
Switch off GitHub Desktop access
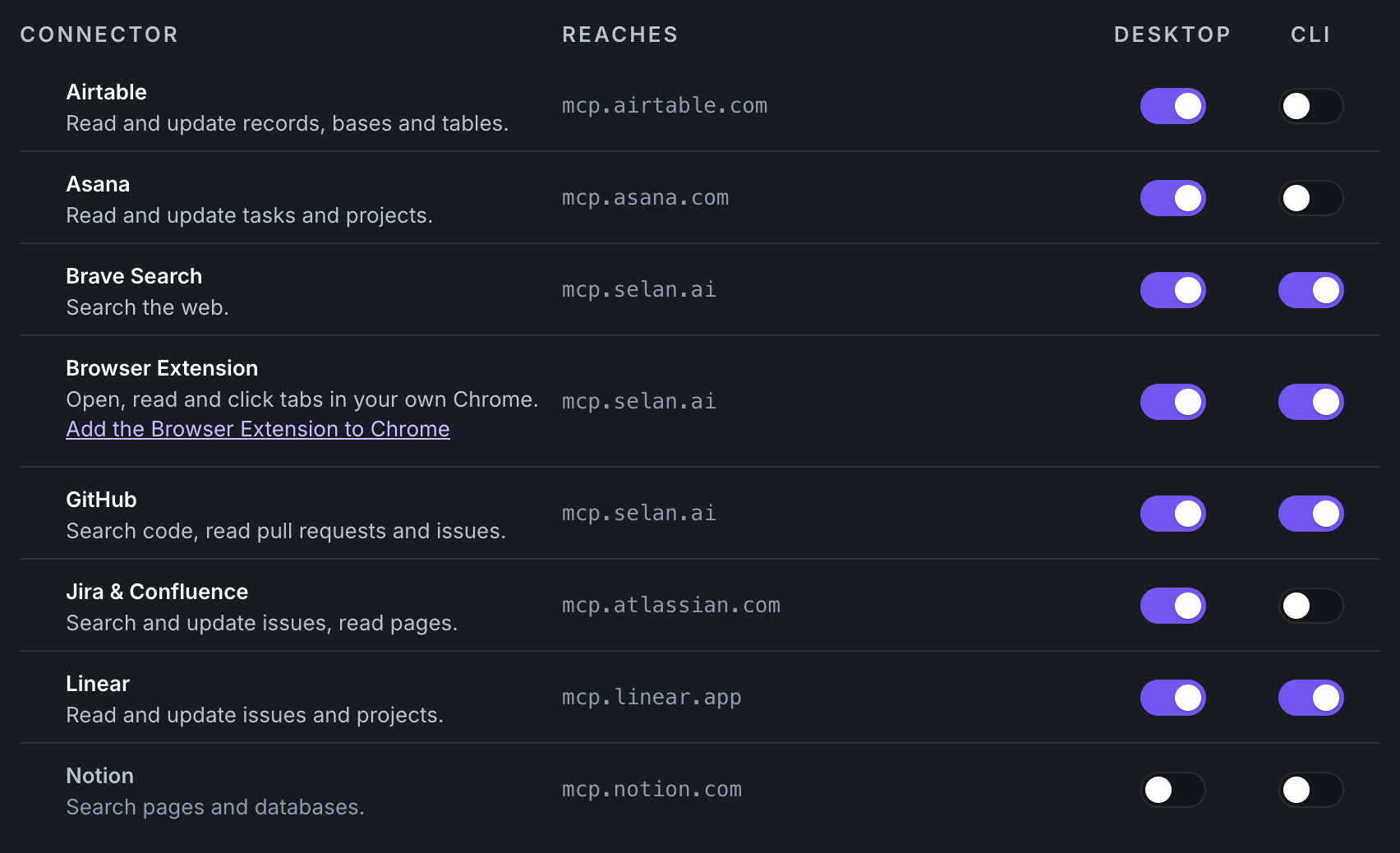coord(1172,514)
